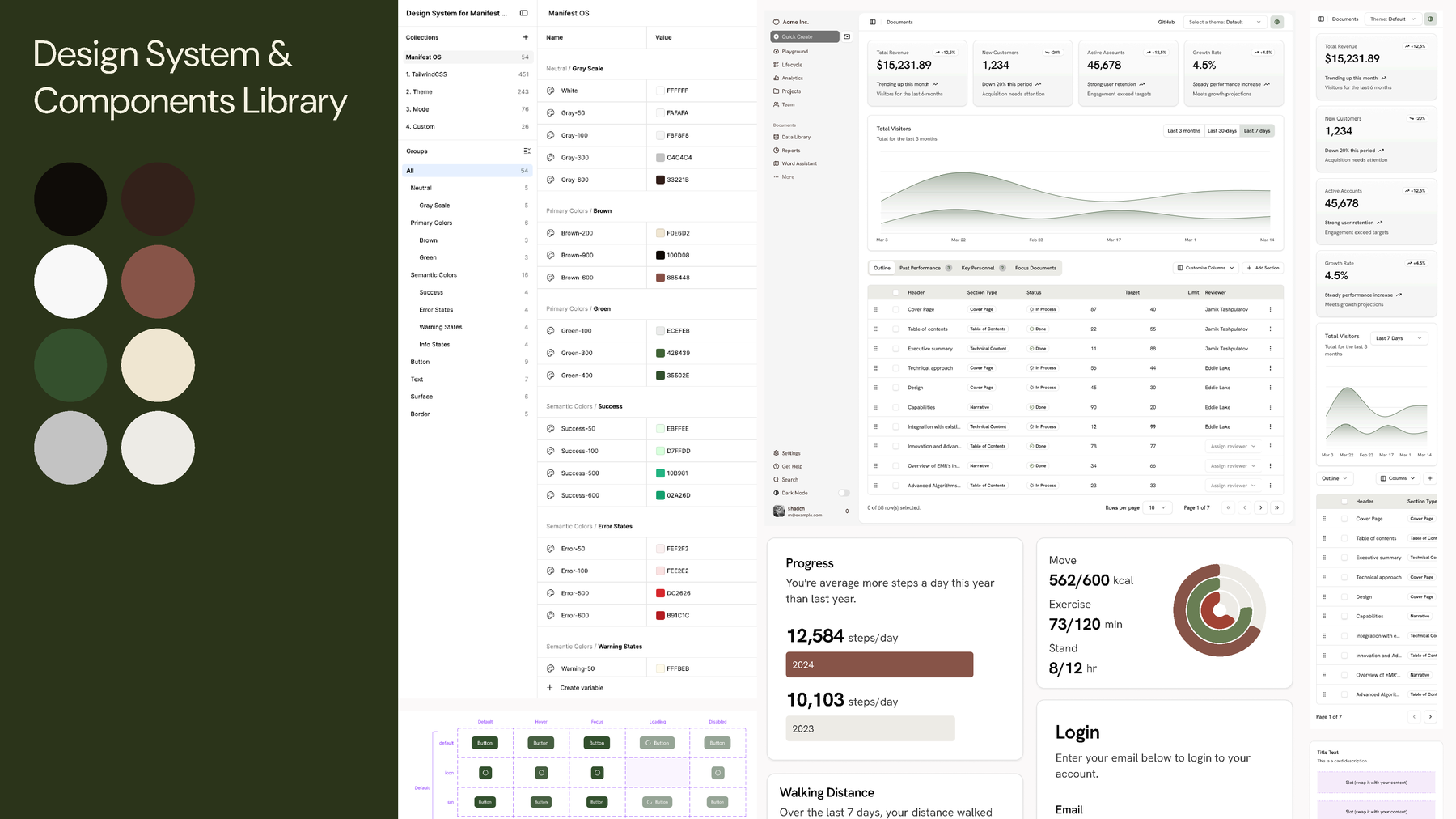Open the Customize Columns dropdown
This screenshot has width=1456, height=819.
point(1206,268)
